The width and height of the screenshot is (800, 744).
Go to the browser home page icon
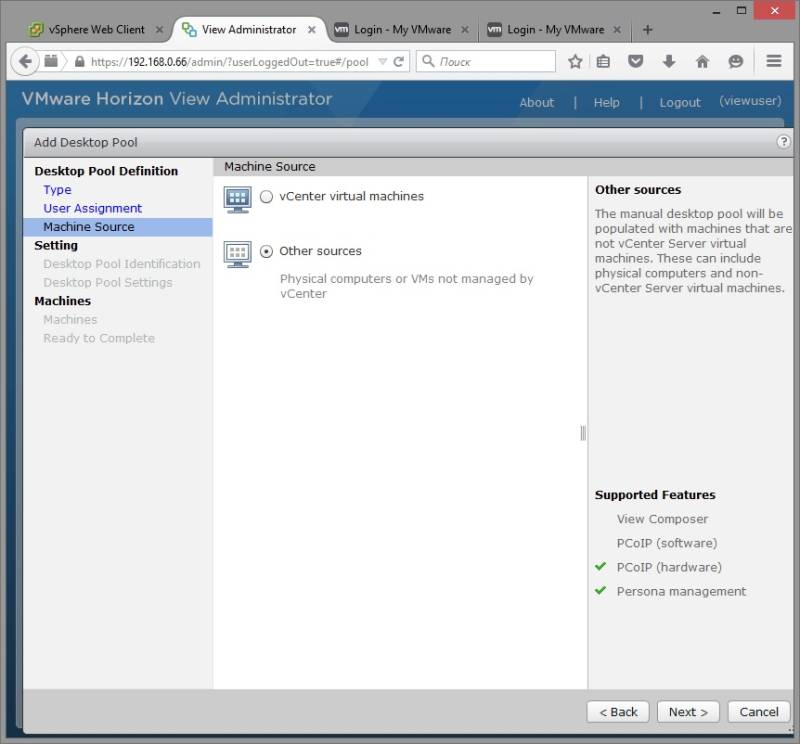(x=703, y=62)
